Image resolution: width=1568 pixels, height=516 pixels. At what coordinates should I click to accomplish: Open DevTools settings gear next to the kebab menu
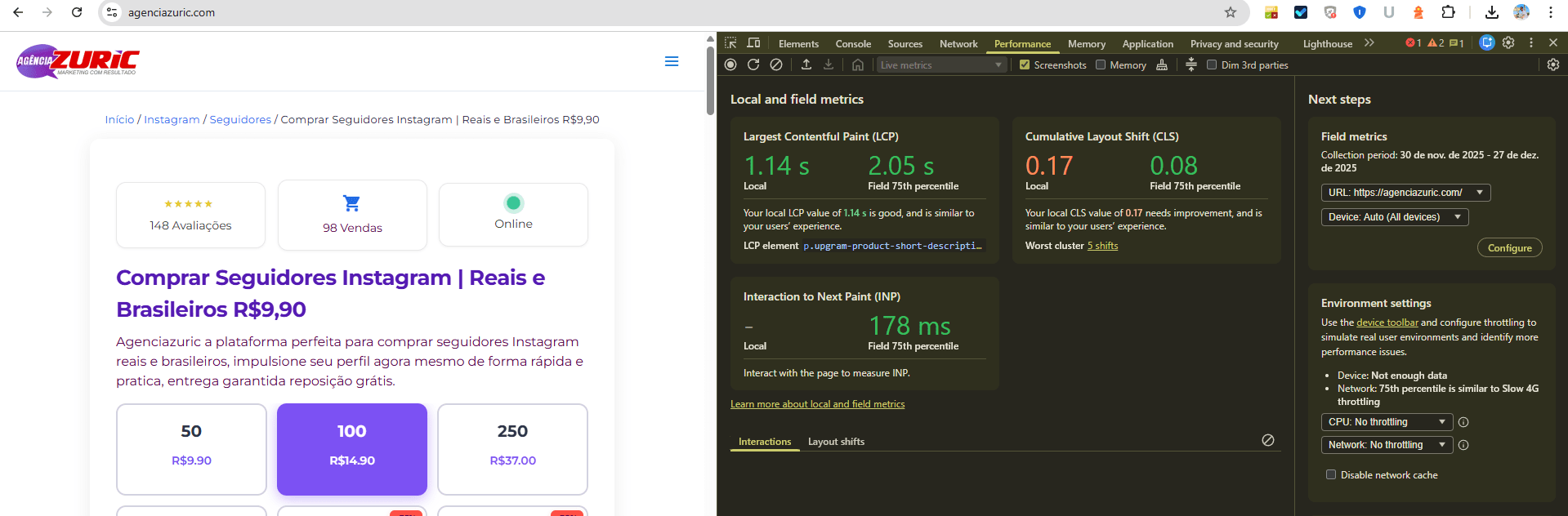[x=1508, y=42]
